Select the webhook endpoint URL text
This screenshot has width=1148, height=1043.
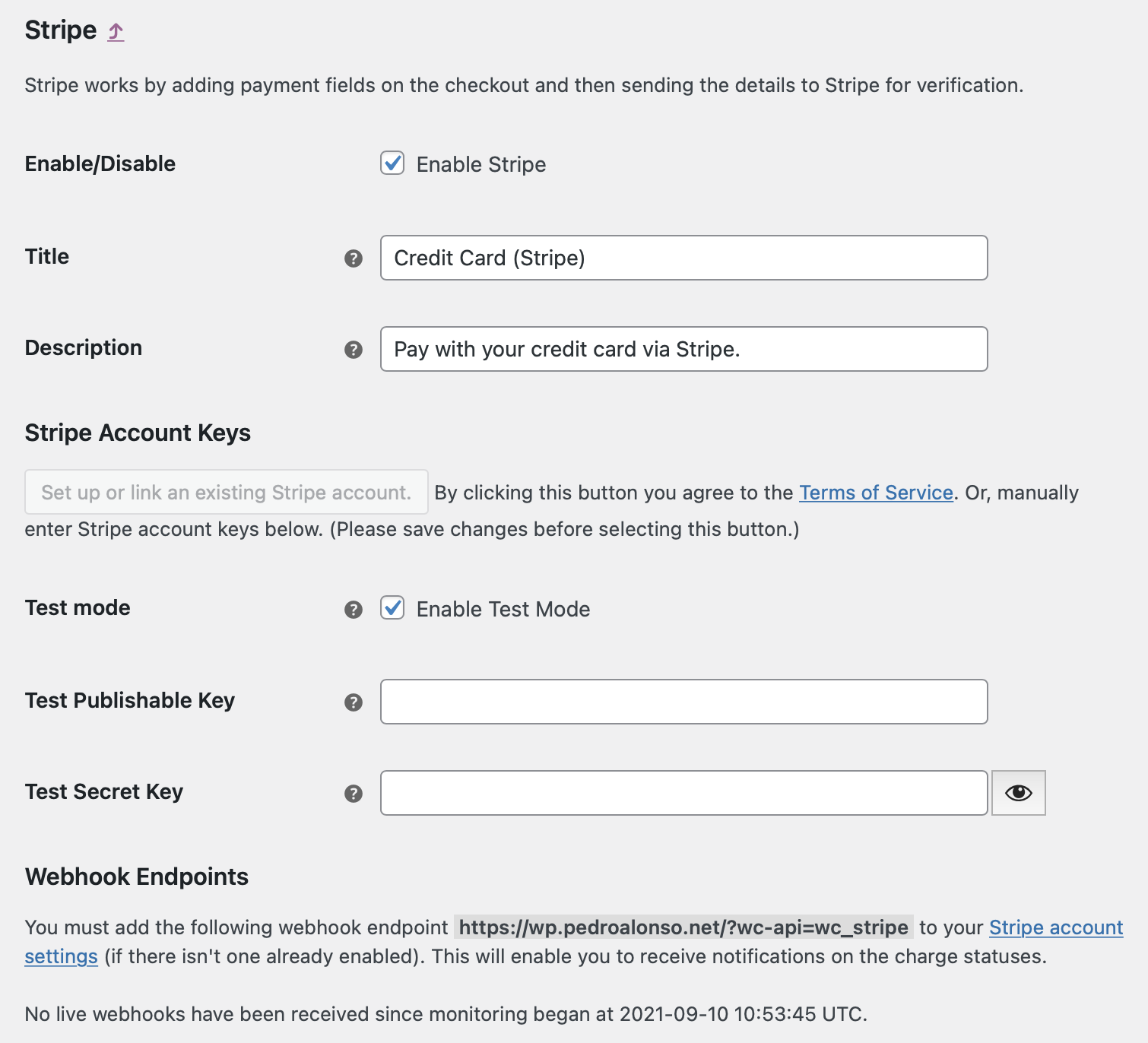click(x=683, y=927)
